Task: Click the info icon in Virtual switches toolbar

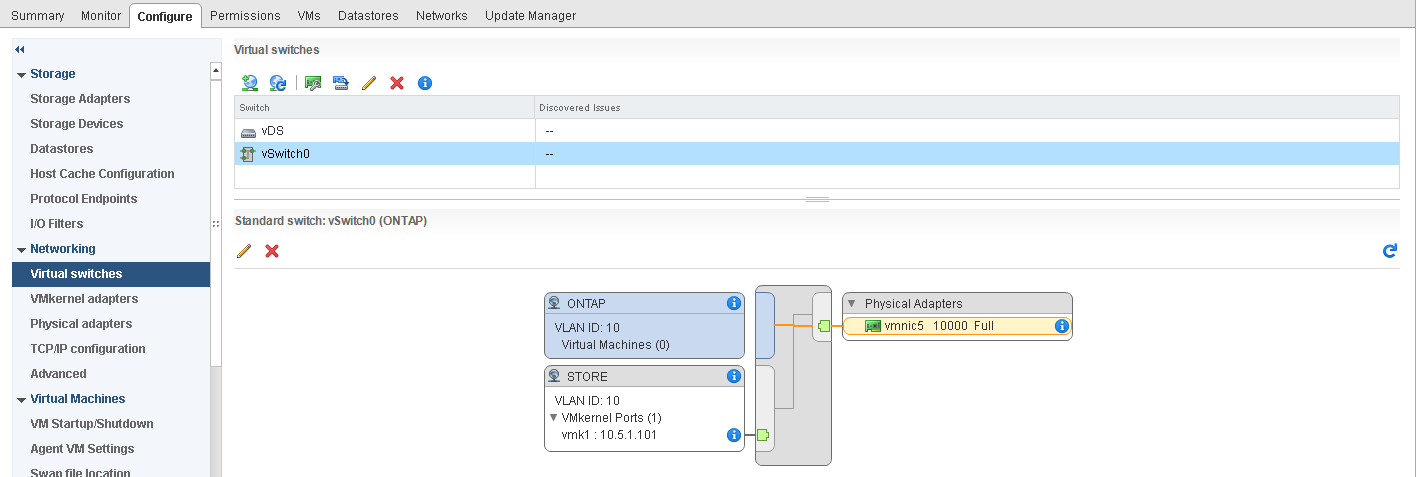Action: tap(424, 83)
